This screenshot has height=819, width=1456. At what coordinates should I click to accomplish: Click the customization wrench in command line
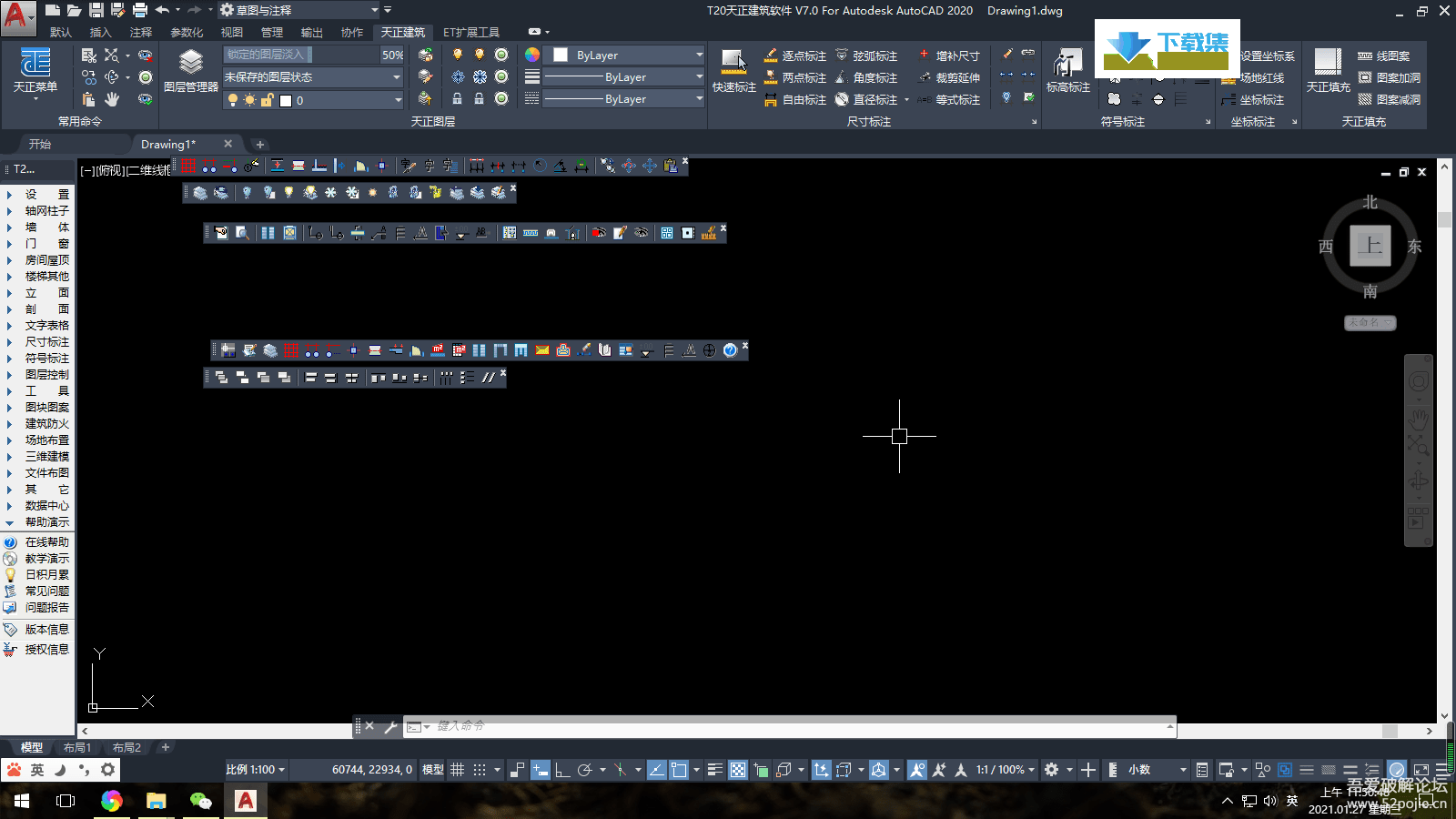(390, 726)
